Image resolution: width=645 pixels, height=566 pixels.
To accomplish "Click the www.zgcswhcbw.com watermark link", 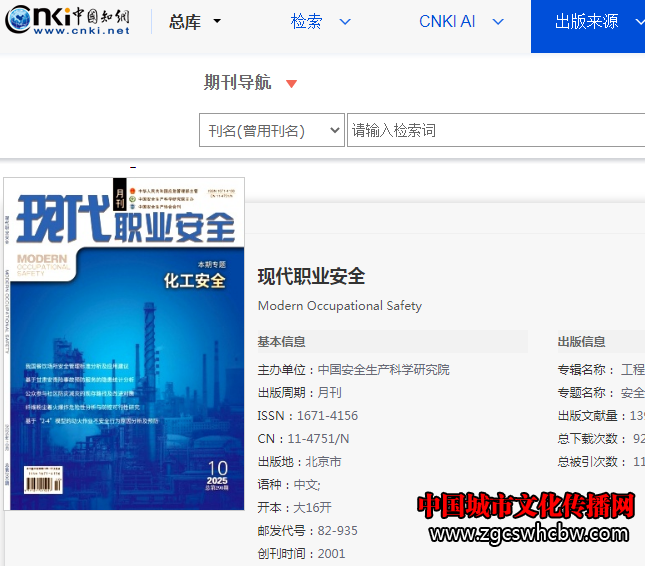I will 526,533.
